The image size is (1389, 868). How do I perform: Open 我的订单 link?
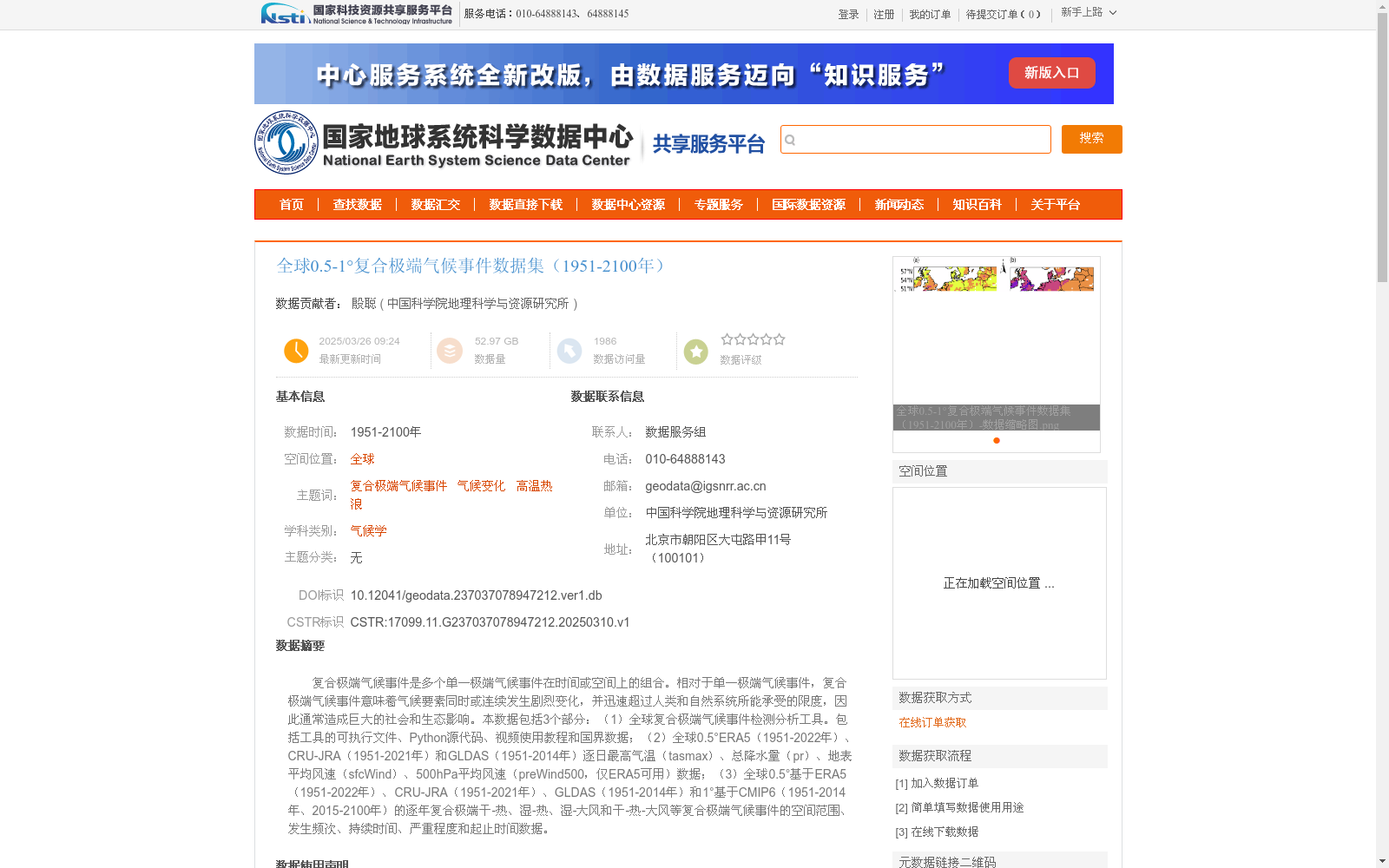pyautogui.click(x=930, y=15)
